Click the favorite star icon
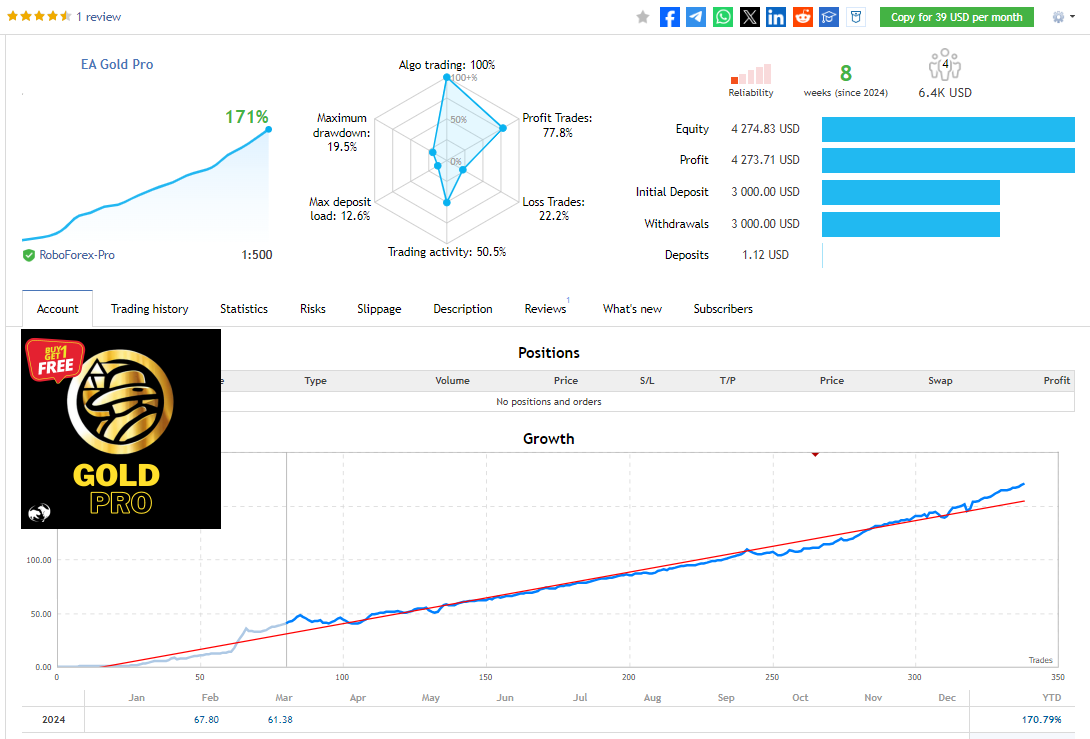This screenshot has width=1090, height=739. click(643, 17)
